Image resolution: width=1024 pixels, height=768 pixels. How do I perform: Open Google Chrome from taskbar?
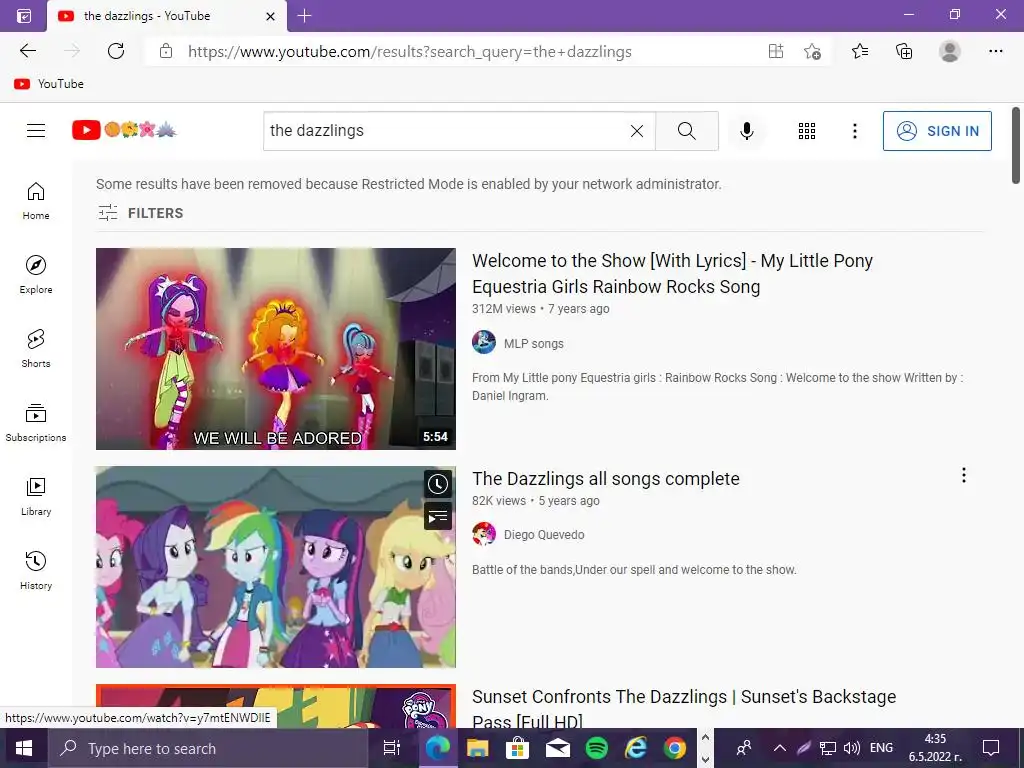pyautogui.click(x=675, y=748)
